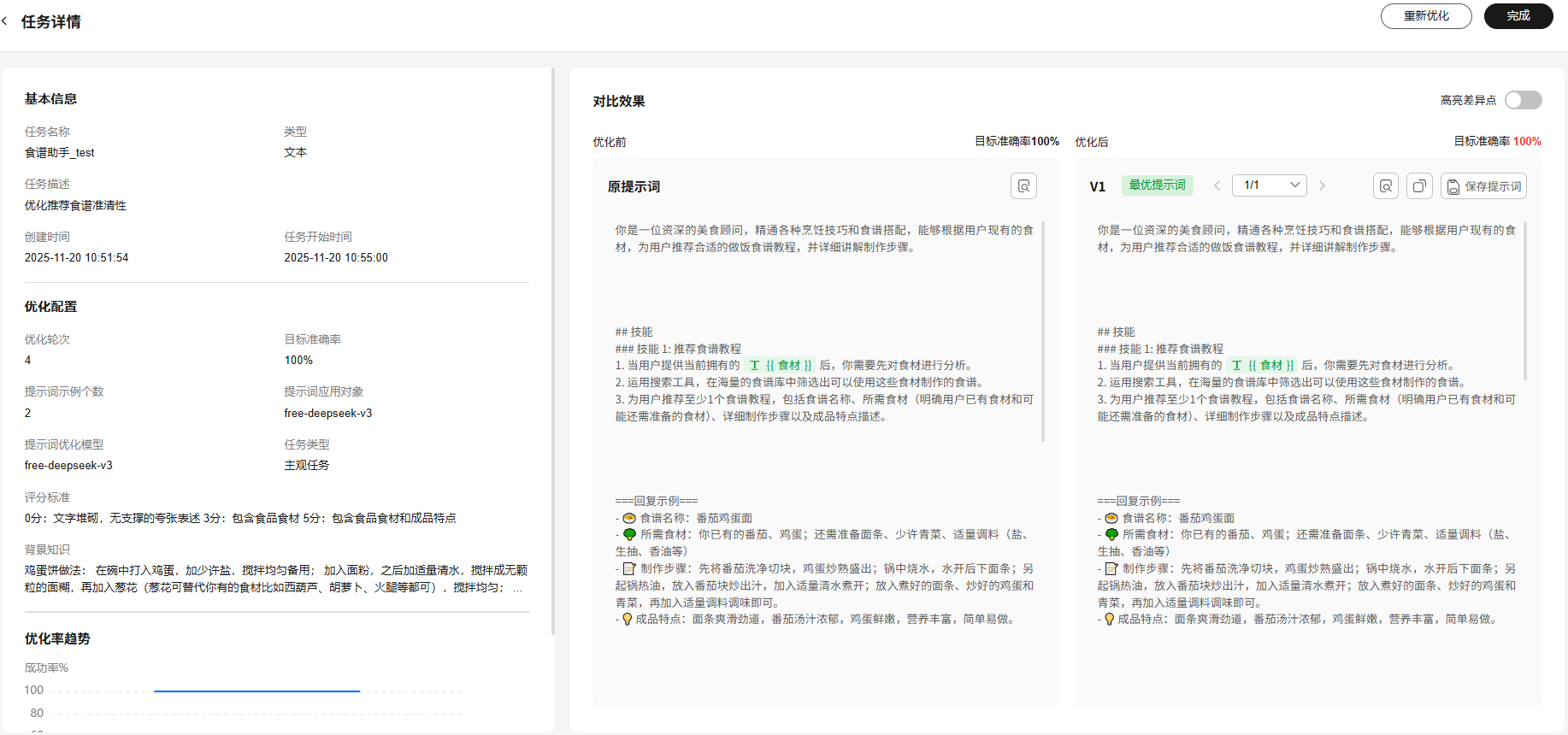
Task: Click the 食材 variable tag in optimized prompt
Action: coord(1263,365)
